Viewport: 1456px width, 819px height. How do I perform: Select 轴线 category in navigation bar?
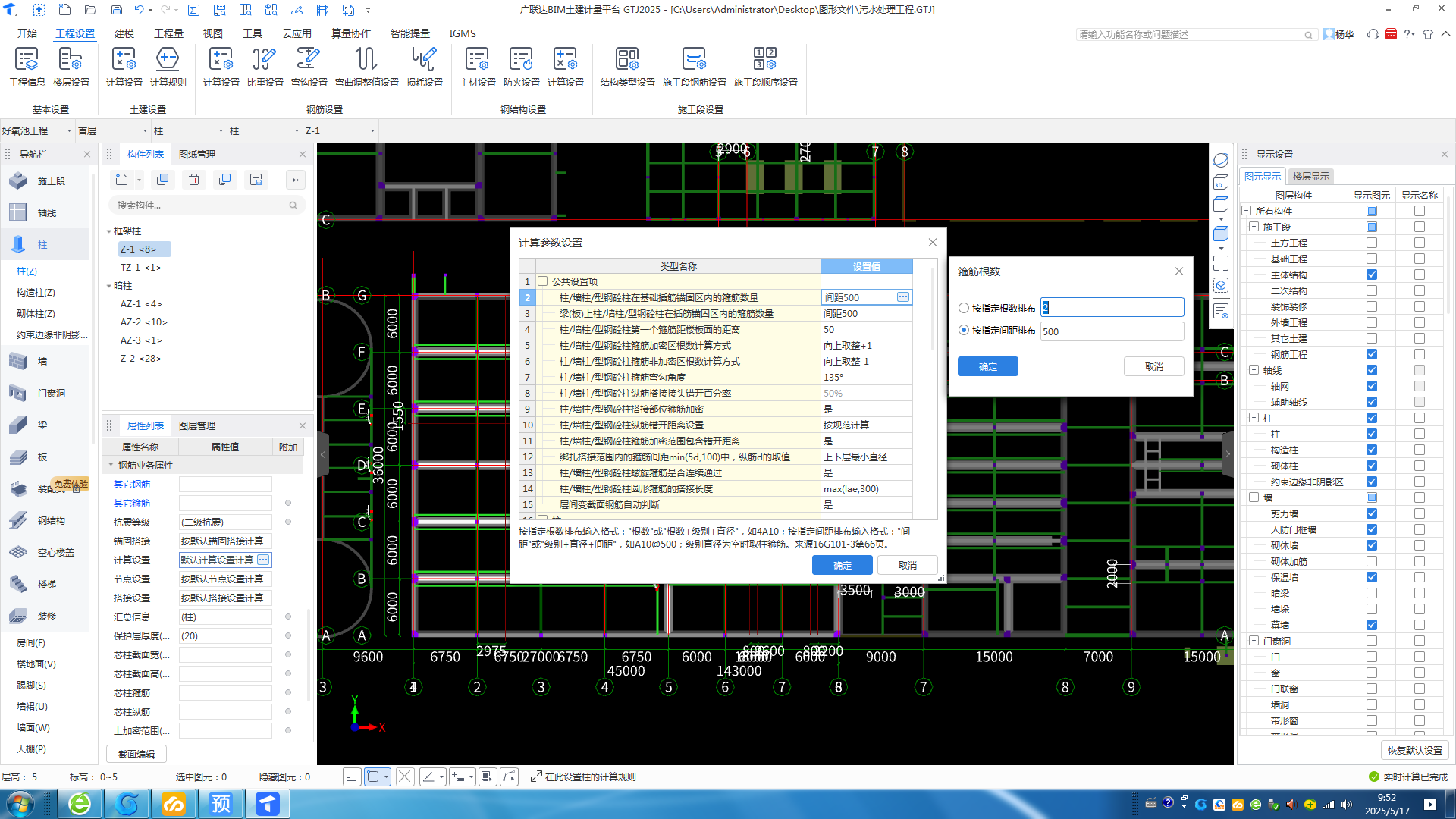(x=45, y=212)
